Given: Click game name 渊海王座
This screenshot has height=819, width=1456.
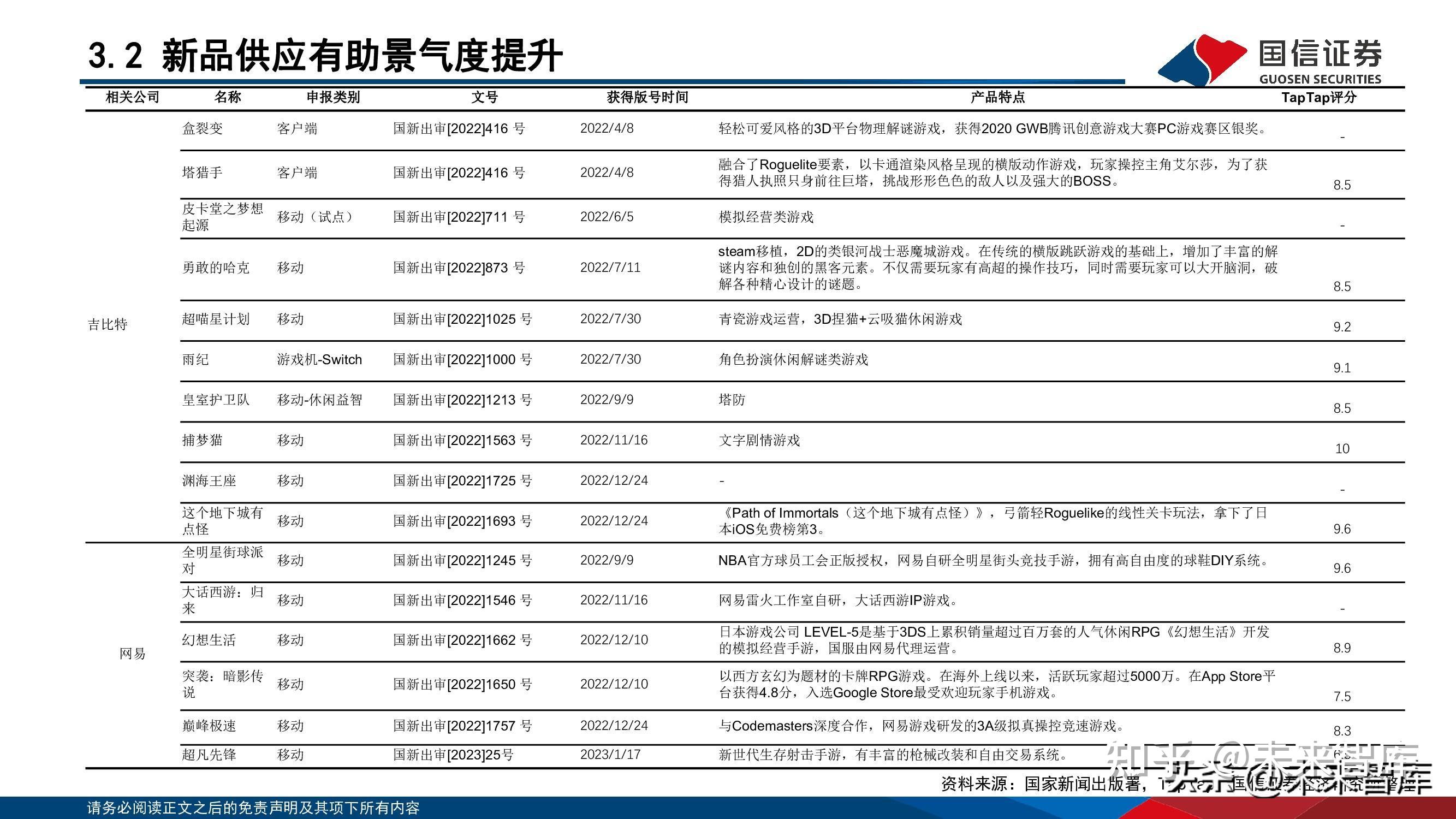Looking at the screenshot, I should pyautogui.click(x=209, y=480).
